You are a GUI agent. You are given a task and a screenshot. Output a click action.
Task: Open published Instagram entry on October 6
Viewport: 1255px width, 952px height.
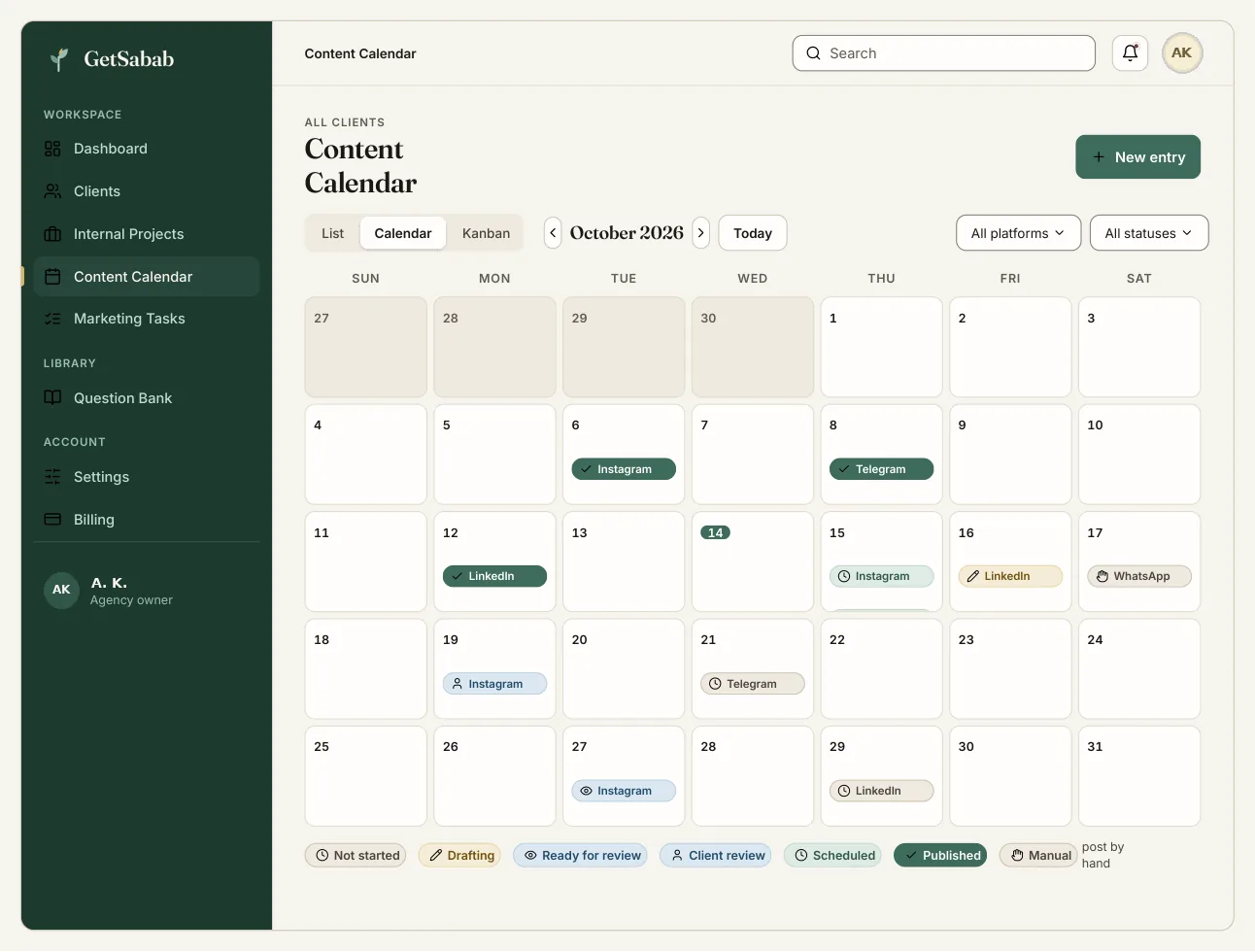click(x=624, y=469)
